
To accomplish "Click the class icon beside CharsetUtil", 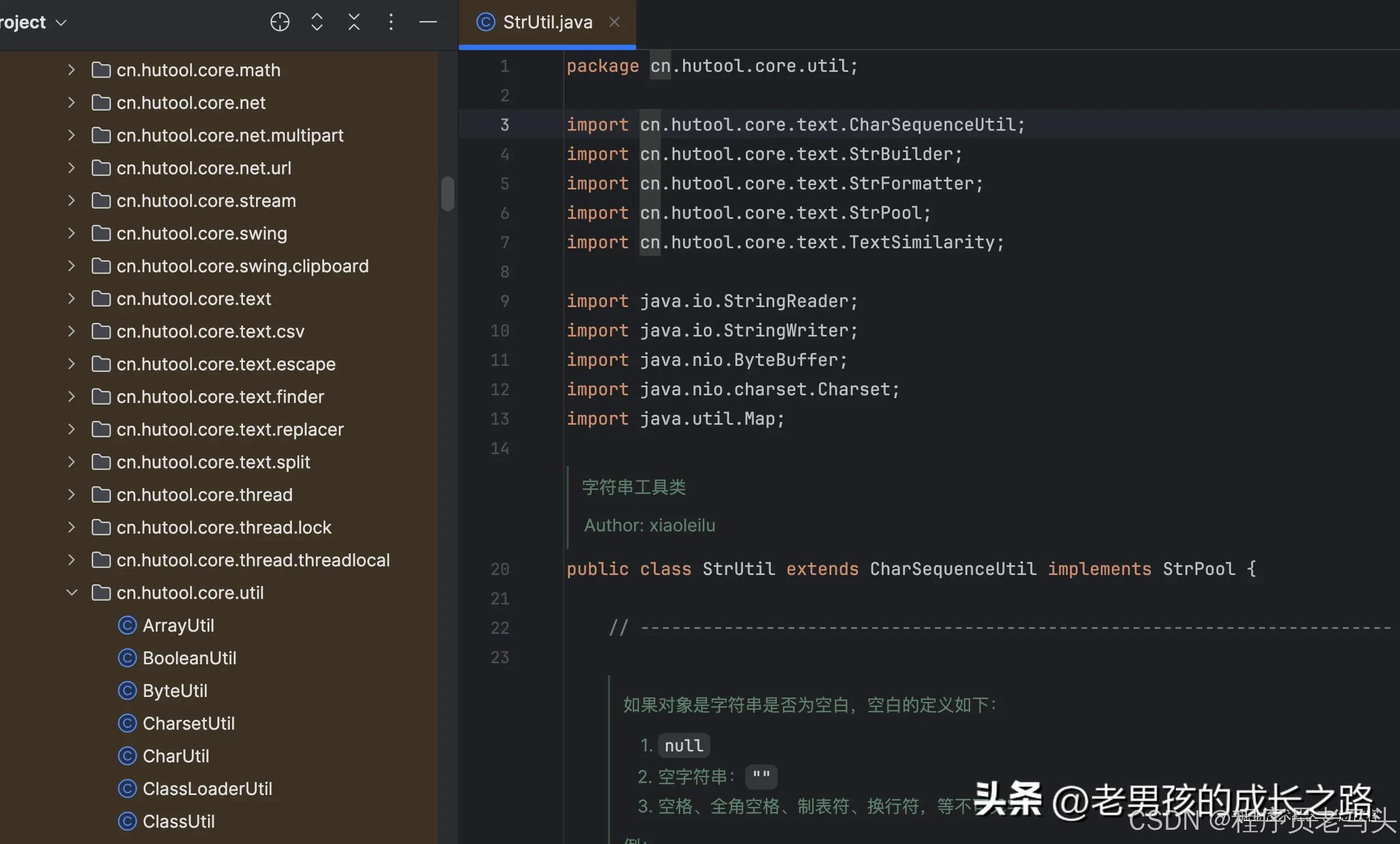I will [127, 723].
